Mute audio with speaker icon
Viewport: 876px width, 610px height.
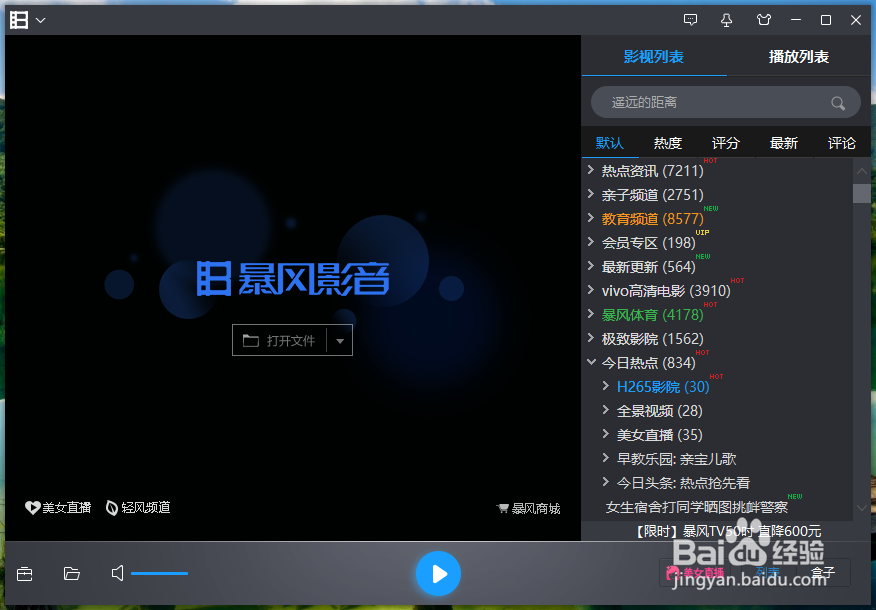point(117,573)
